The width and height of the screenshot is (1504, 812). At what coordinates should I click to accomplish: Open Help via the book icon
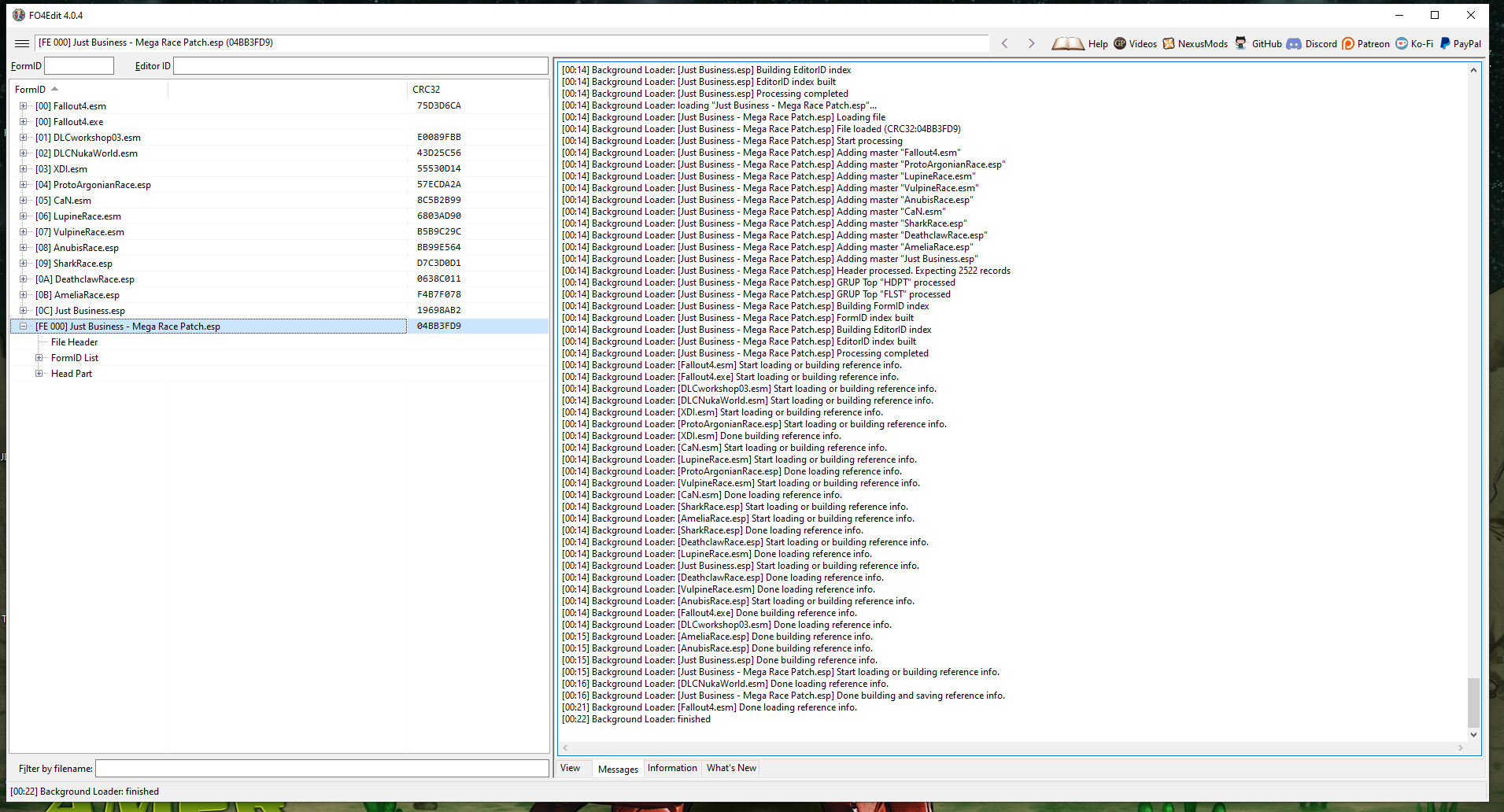[x=1068, y=43]
